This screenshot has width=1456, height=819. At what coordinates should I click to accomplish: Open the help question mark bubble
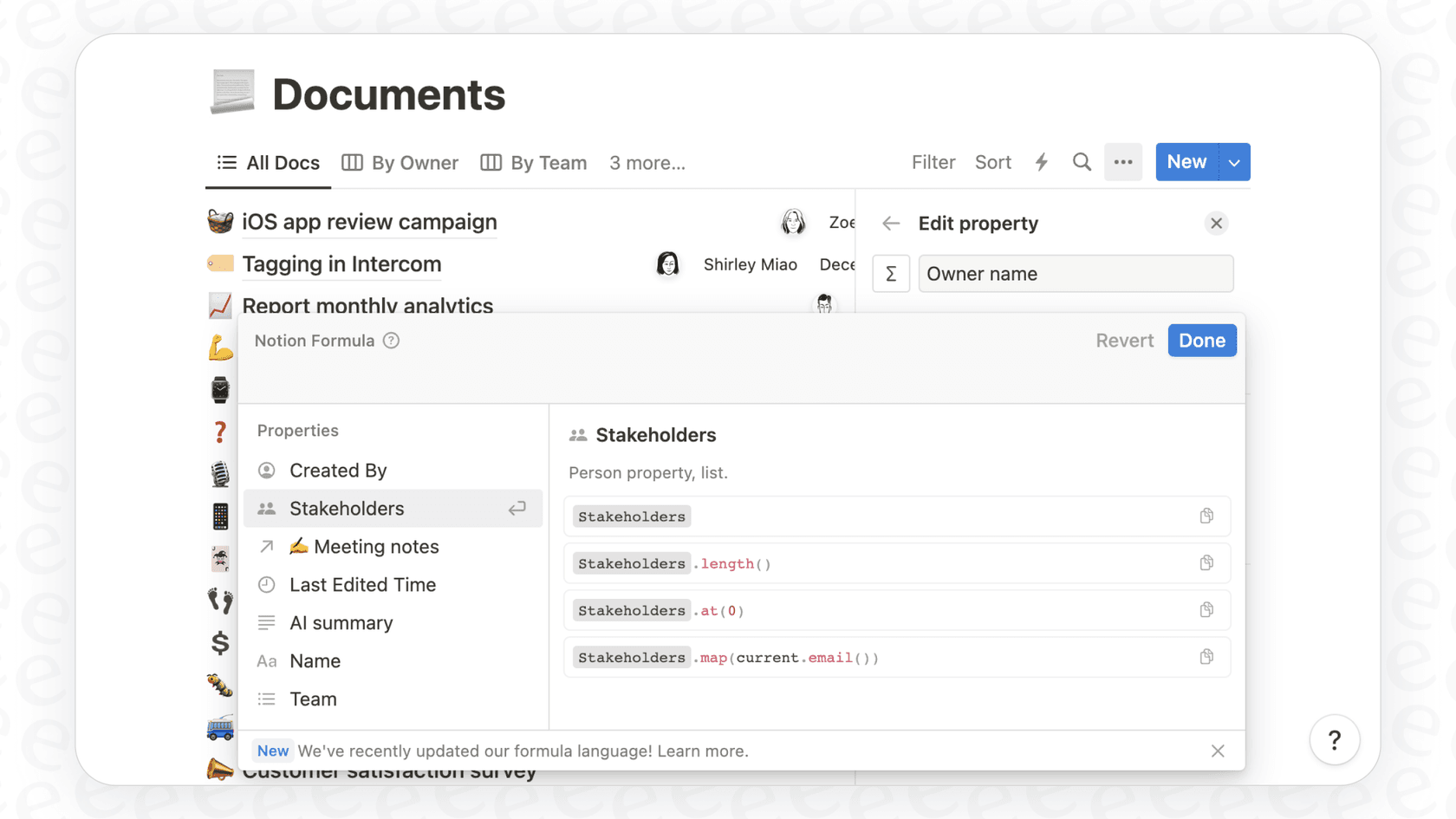coord(1335,740)
